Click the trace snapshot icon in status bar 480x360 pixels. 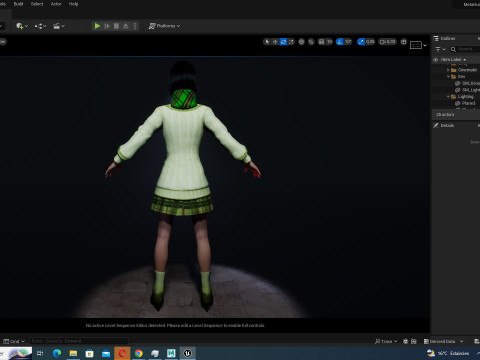click(405, 341)
